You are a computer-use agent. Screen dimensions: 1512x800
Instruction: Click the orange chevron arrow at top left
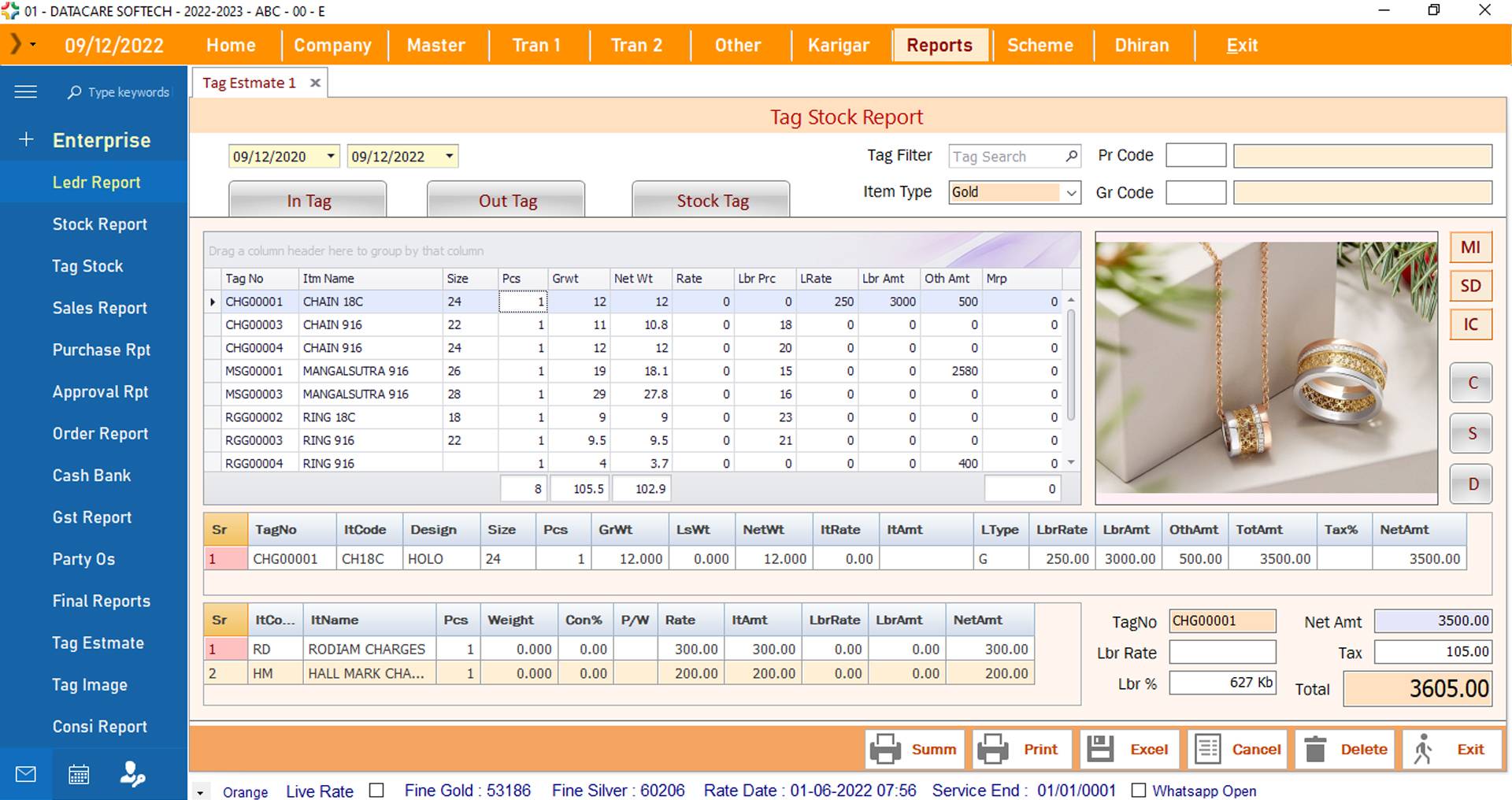click(x=15, y=44)
